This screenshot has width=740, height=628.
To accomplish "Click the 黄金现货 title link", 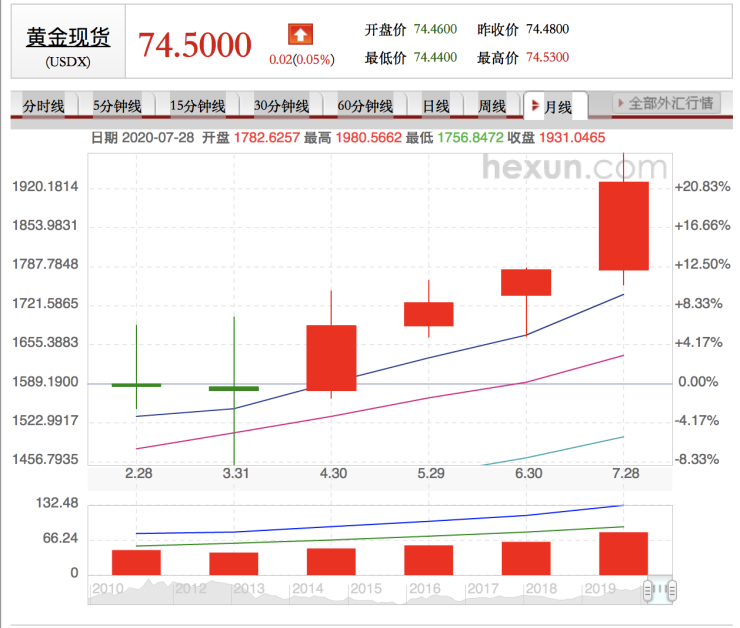I will pos(67,37).
